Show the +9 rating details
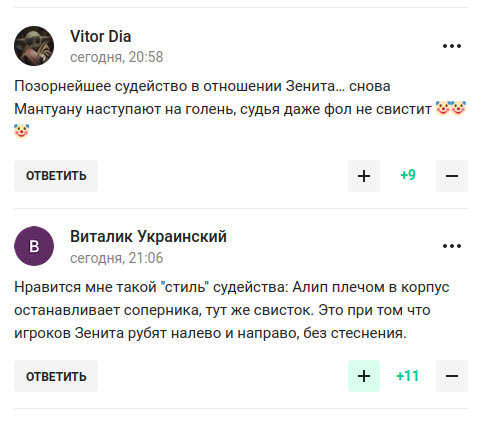 point(408,175)
